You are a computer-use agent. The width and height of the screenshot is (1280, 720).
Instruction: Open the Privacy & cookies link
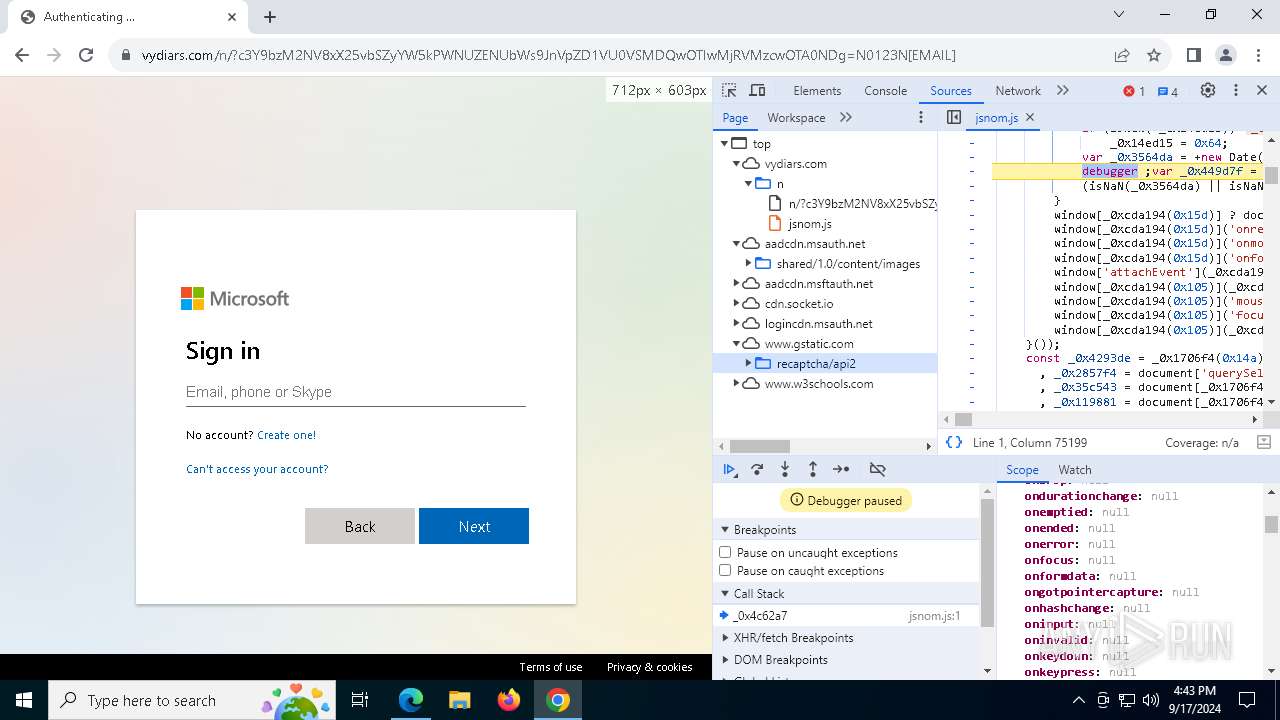[650, 667]
